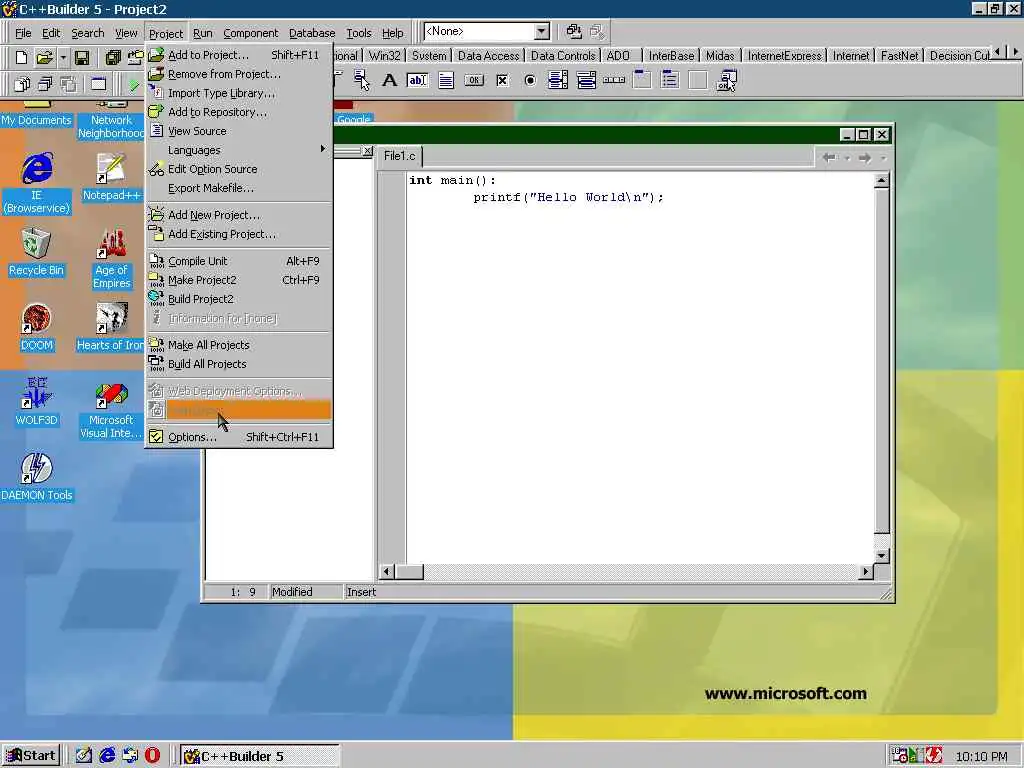Choose Import Type Library menu entry
Screen dimensions: 1024x768
click(239, 93)
